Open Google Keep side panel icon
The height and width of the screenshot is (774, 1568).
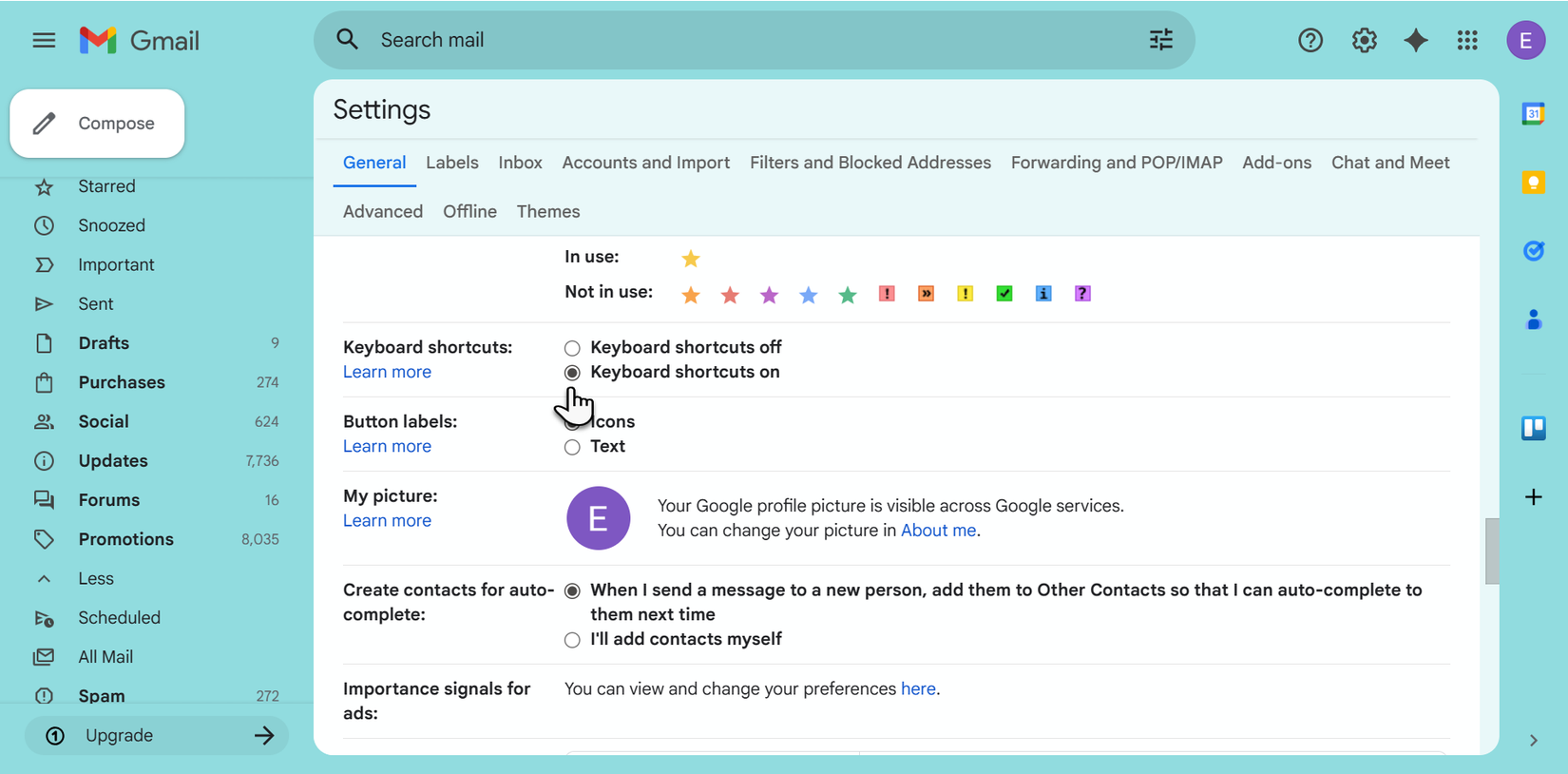1533,183
